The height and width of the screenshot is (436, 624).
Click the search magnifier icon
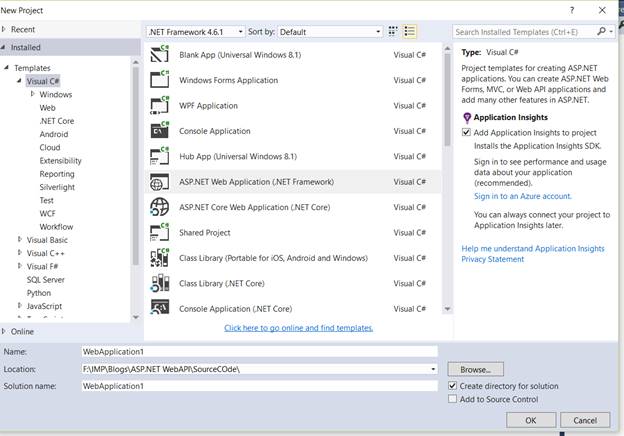pyautogui.click(x=601, y=31)
